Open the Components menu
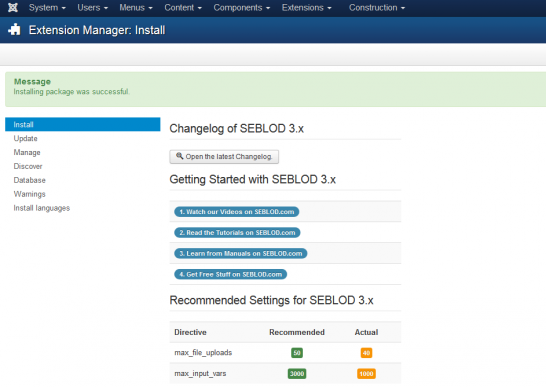 pyautogui.click(x=242, y=8)
